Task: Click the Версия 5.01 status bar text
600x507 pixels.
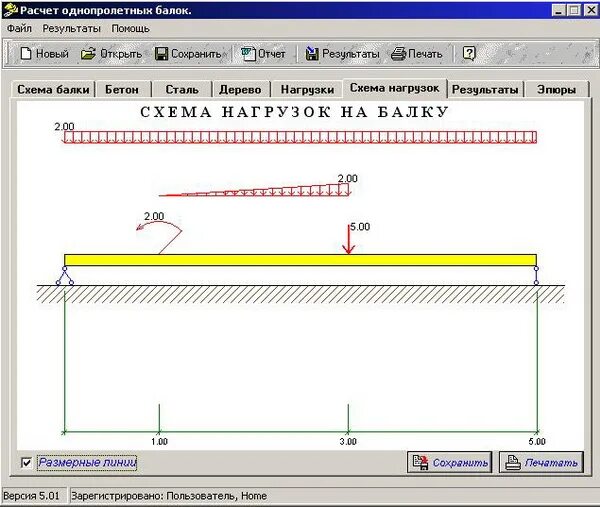Action: tap(31, 496)
